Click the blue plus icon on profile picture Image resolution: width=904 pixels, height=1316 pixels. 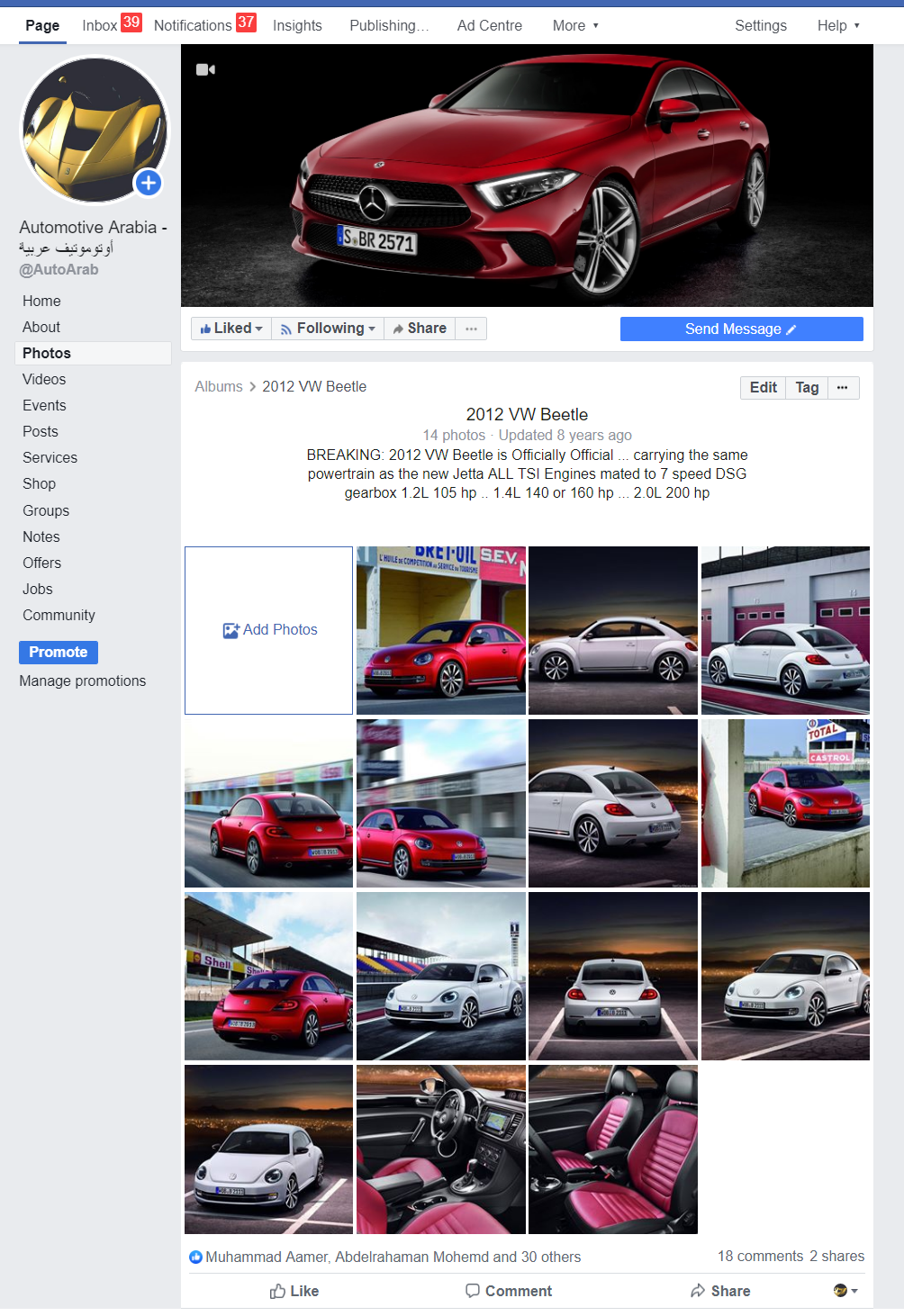149,183
